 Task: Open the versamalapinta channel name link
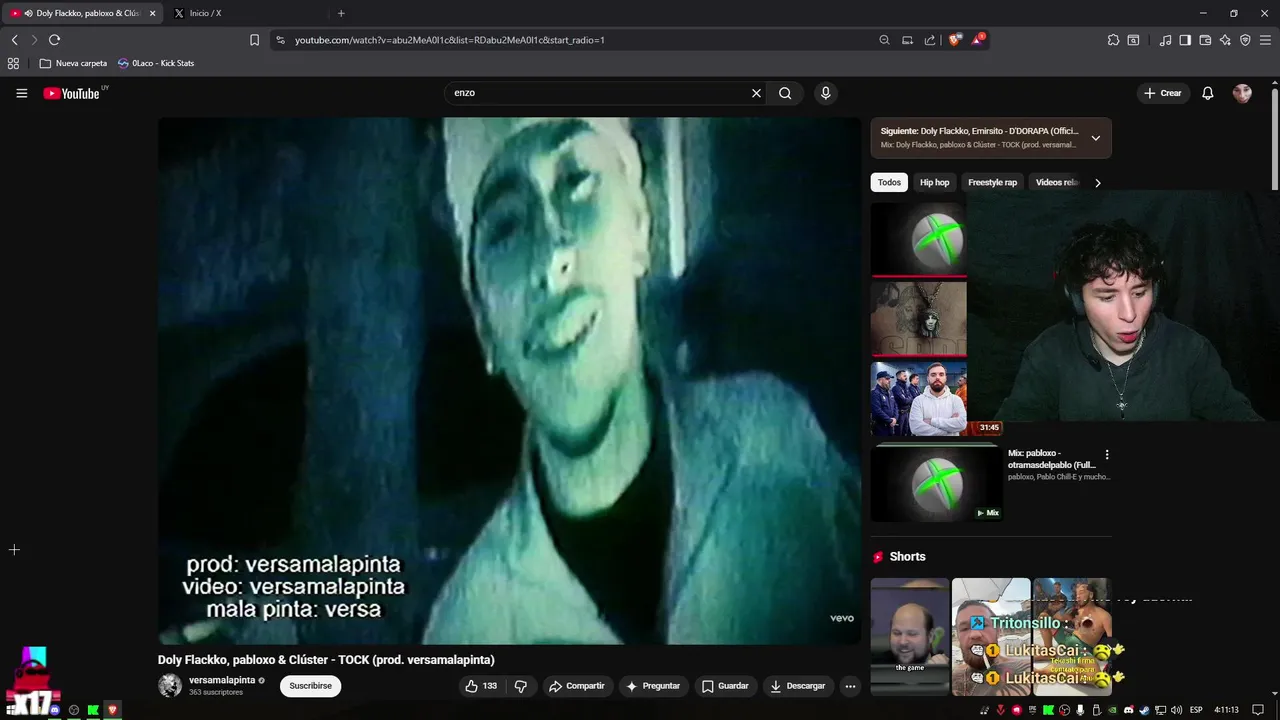pyautogui.click(x=222, y=680)
